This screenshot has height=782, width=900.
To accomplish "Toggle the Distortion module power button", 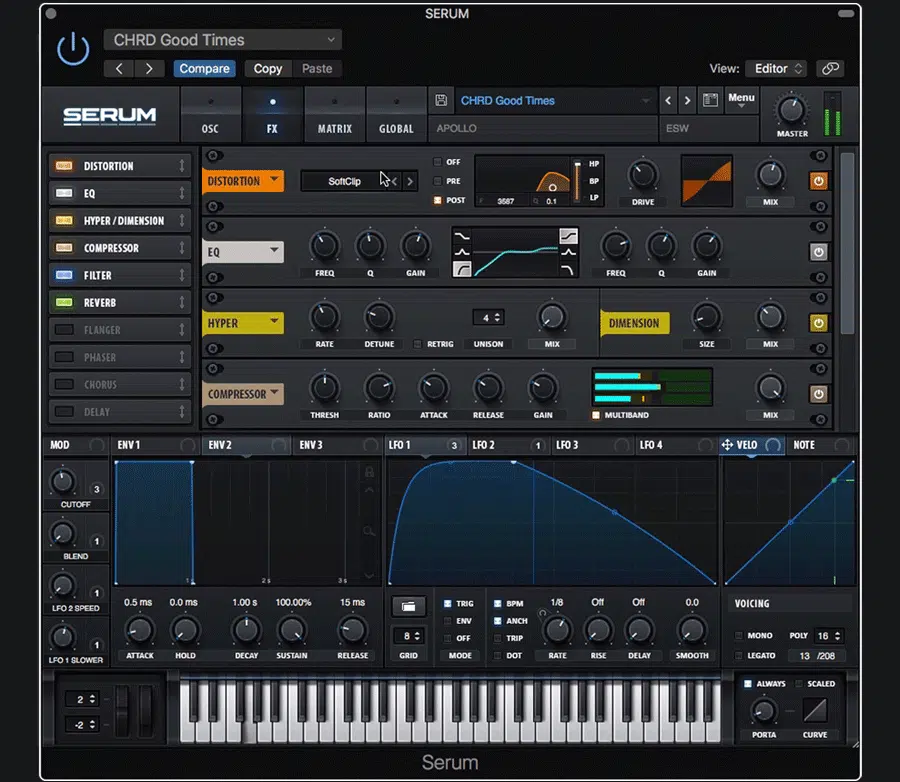I will 818,181.
